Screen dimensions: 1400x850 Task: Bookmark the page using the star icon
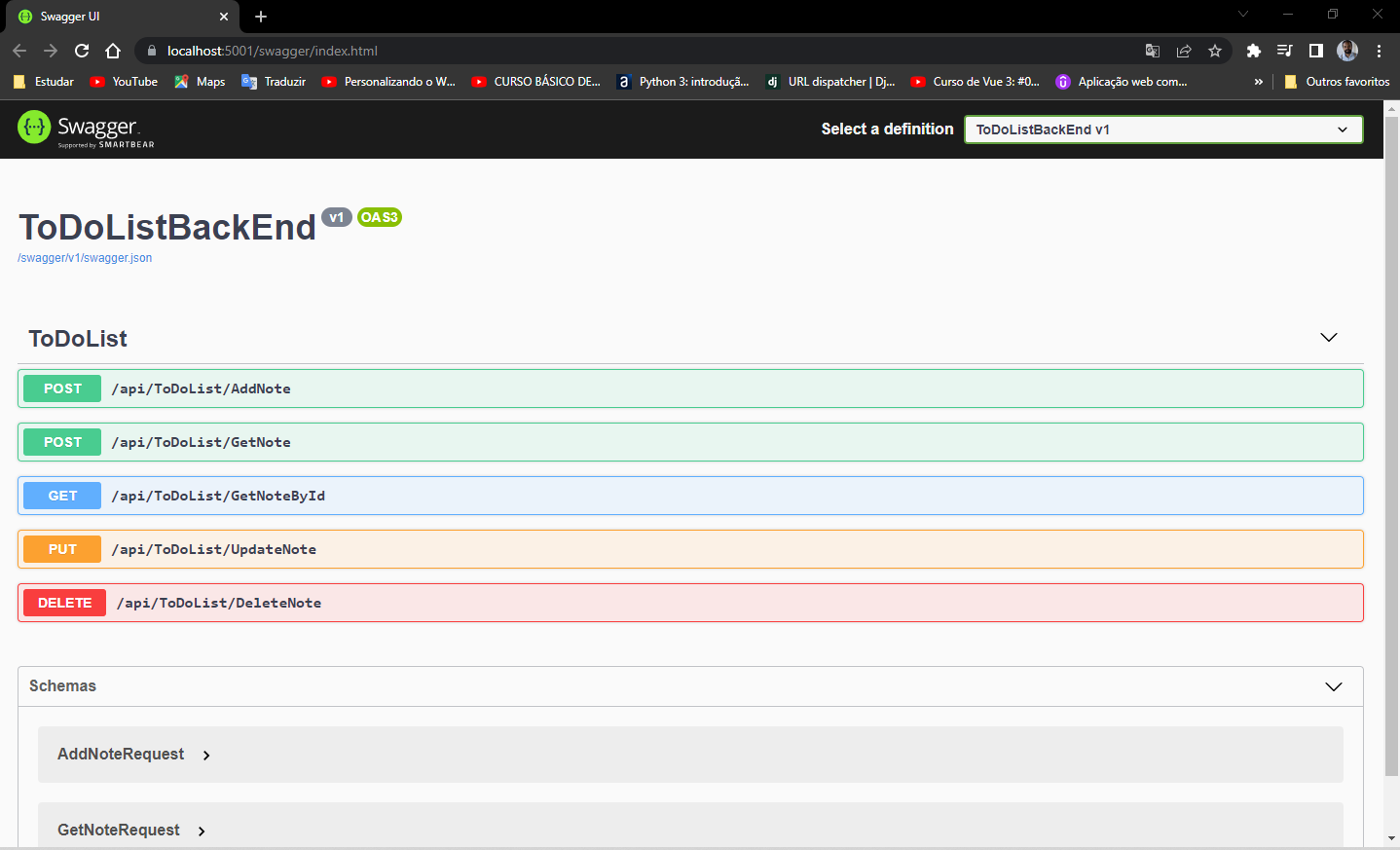[1215, 50]
